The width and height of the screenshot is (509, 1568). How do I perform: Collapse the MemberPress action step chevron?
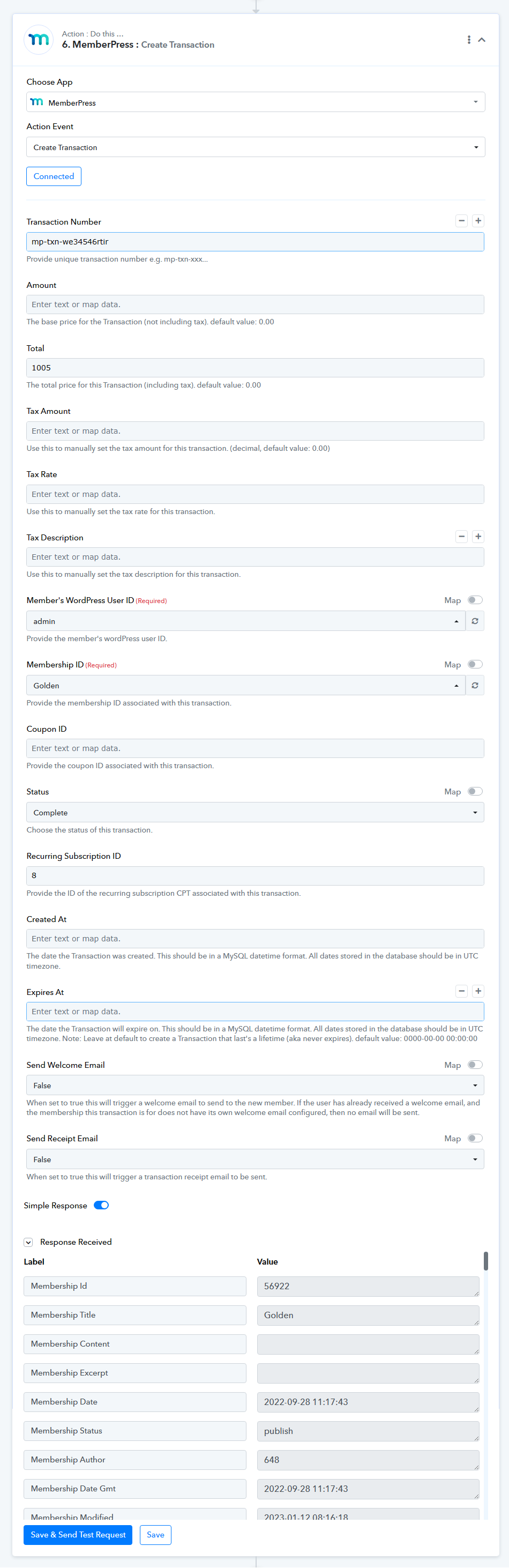pyautogui.click(x=482, y=40)
